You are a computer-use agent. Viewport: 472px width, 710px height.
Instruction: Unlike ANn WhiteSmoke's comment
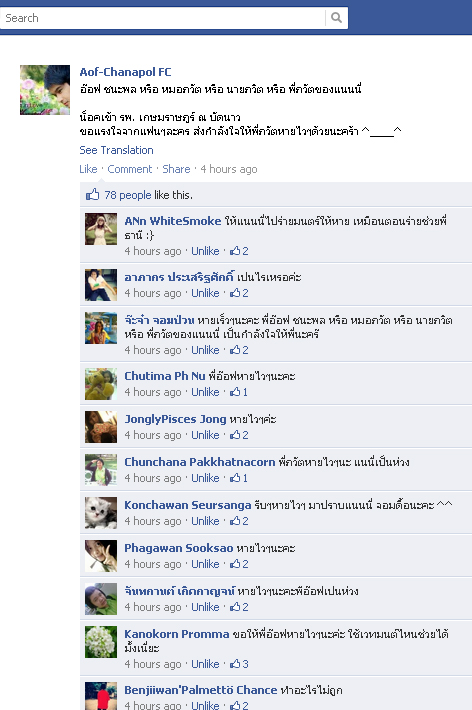[x=205, y=251]
